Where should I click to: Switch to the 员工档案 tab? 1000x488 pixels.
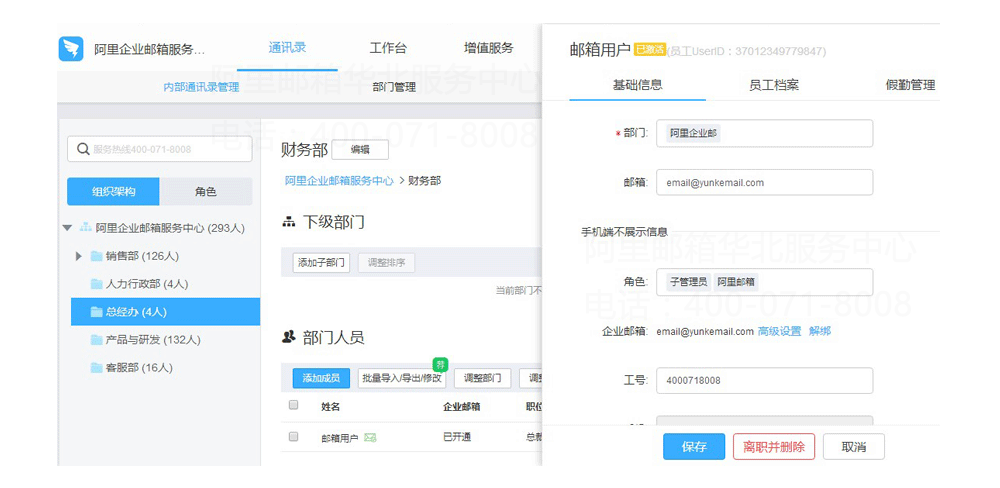click(x=773, y=85)
